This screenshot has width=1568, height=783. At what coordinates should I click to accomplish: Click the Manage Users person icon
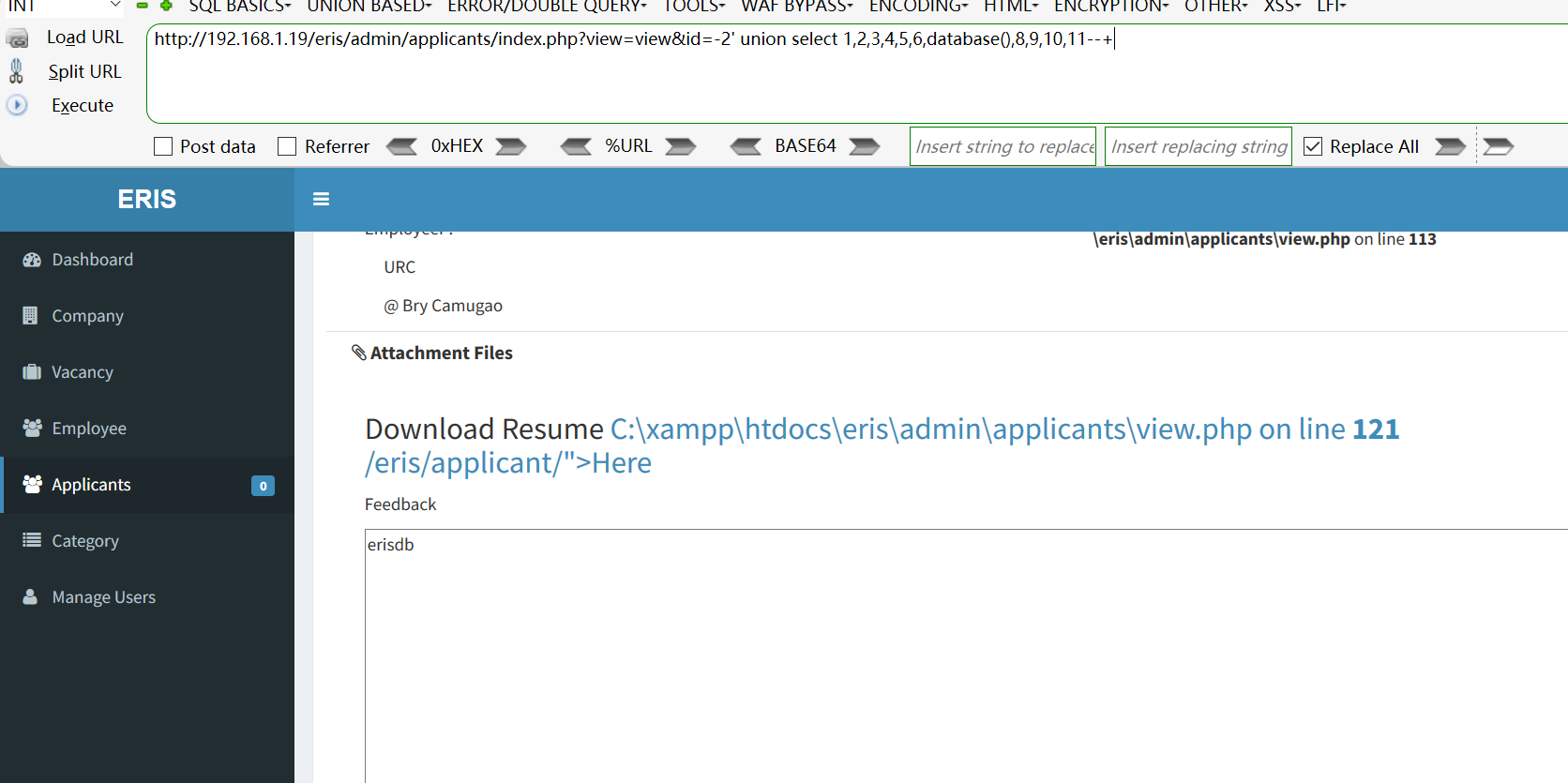[x=30, y=596]
